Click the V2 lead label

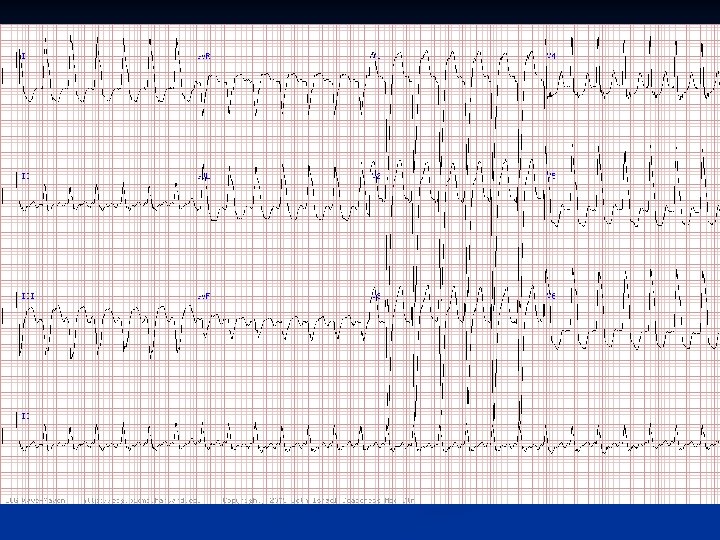[377, 176]
